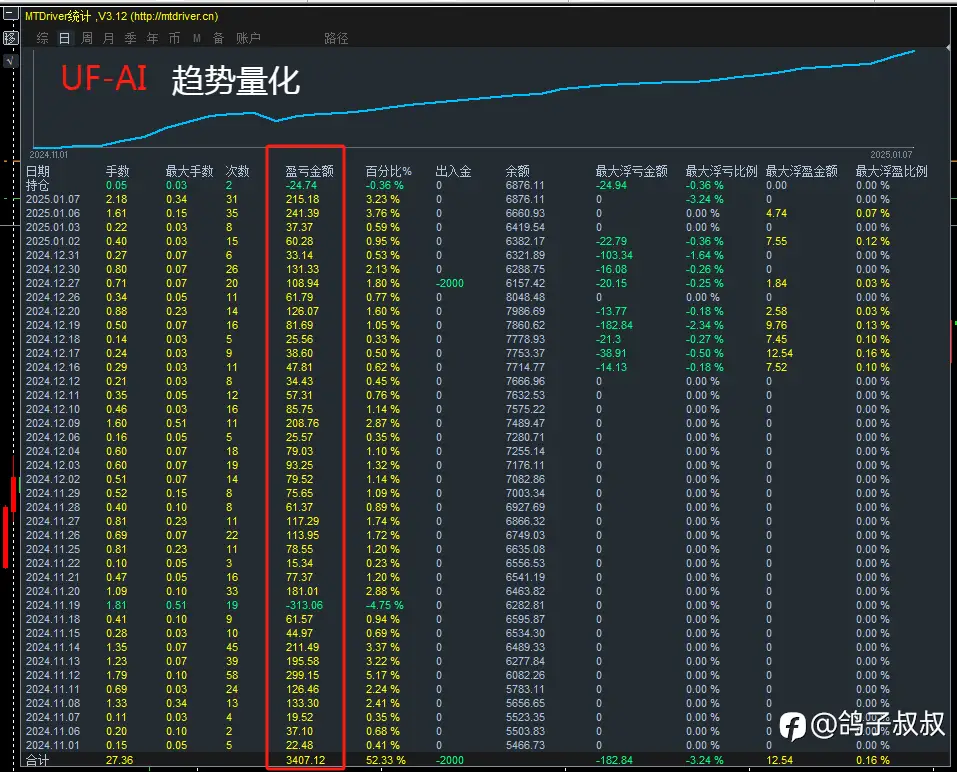Click the blue equity curve chart
This screenshot has height=772, width=957.
pos(475,101)
